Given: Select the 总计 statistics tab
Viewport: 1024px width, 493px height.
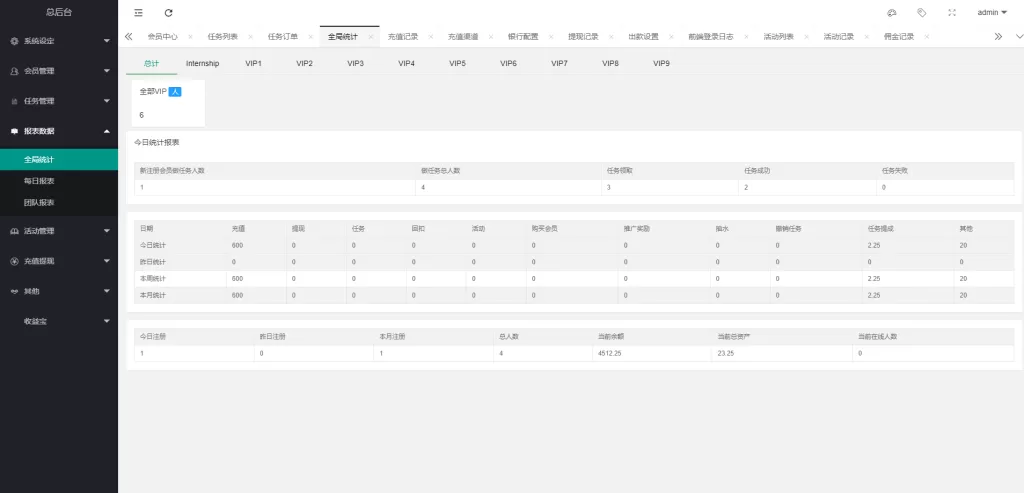Looking at the screenshot, I should (152, 64).
